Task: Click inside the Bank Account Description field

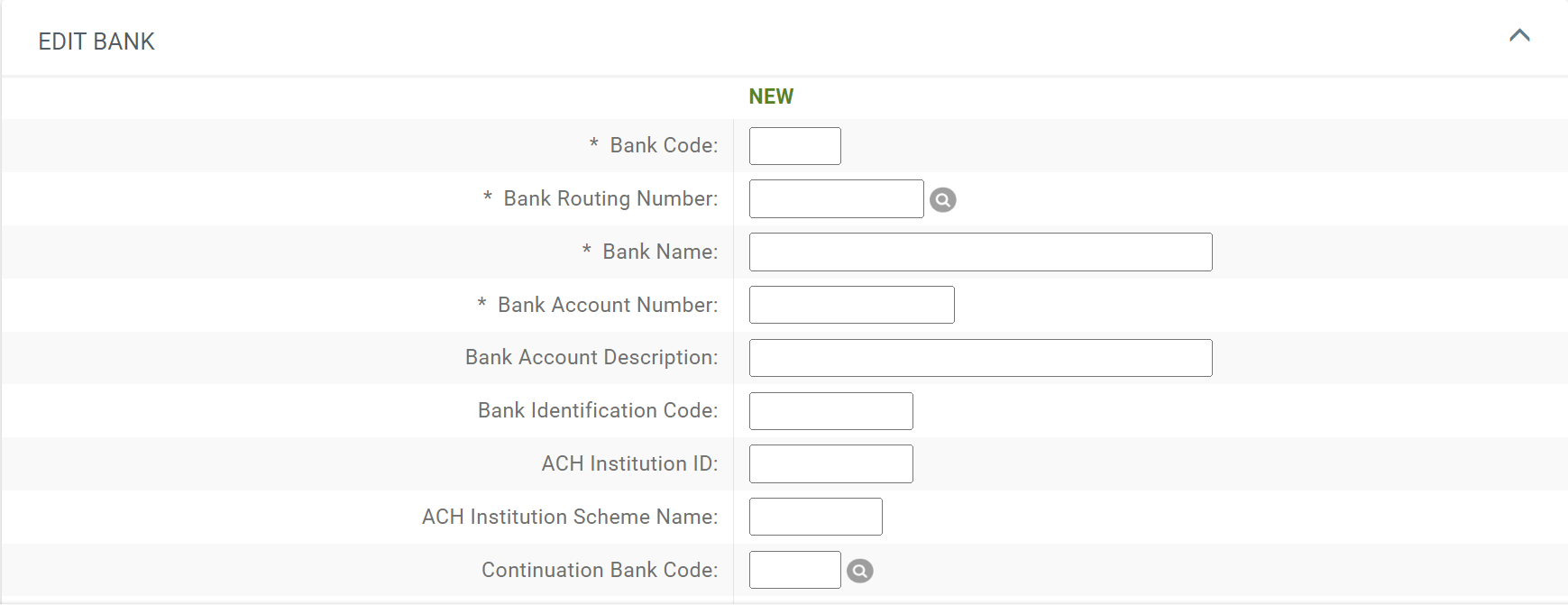Action: click(x=978, y=358)
